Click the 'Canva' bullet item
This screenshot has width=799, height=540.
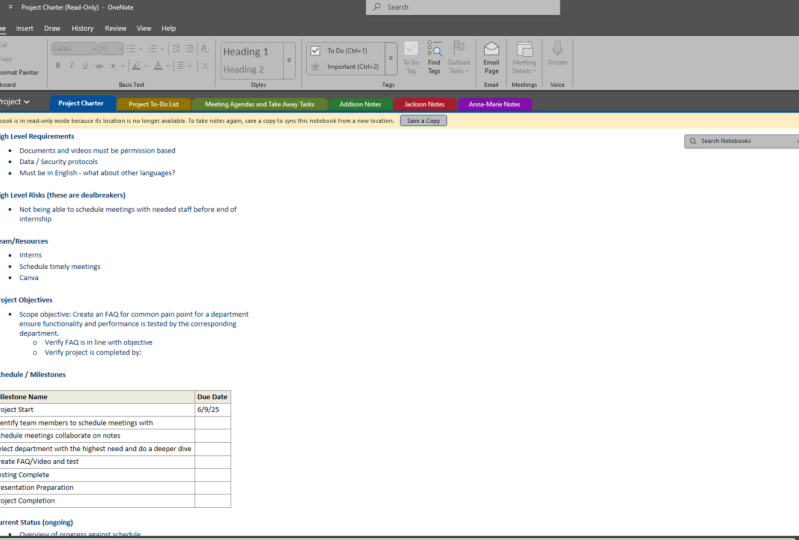[x=29, y=278]
